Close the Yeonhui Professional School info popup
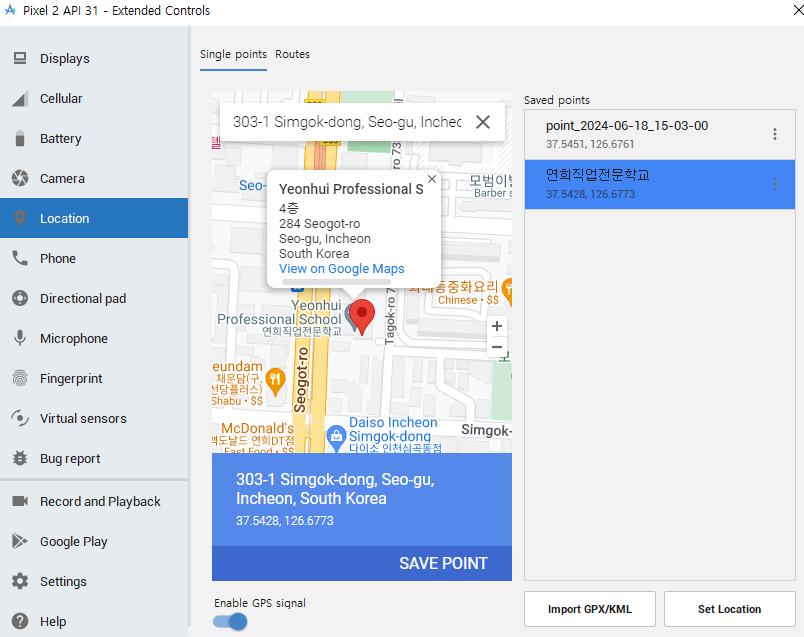 click(432, 179)
